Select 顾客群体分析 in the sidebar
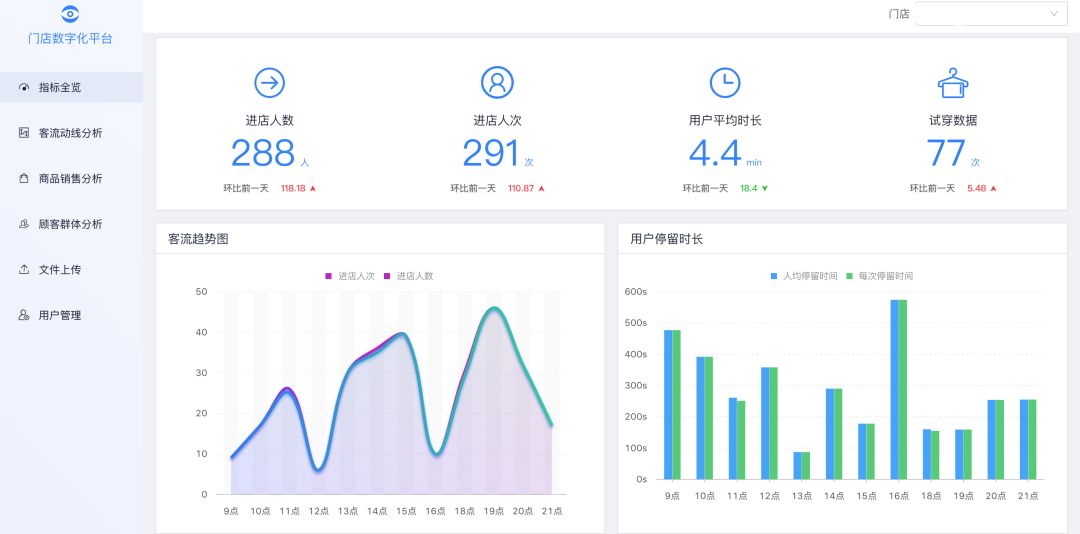The height and width of the screenshot is (534, 1080). pos(71,224)
